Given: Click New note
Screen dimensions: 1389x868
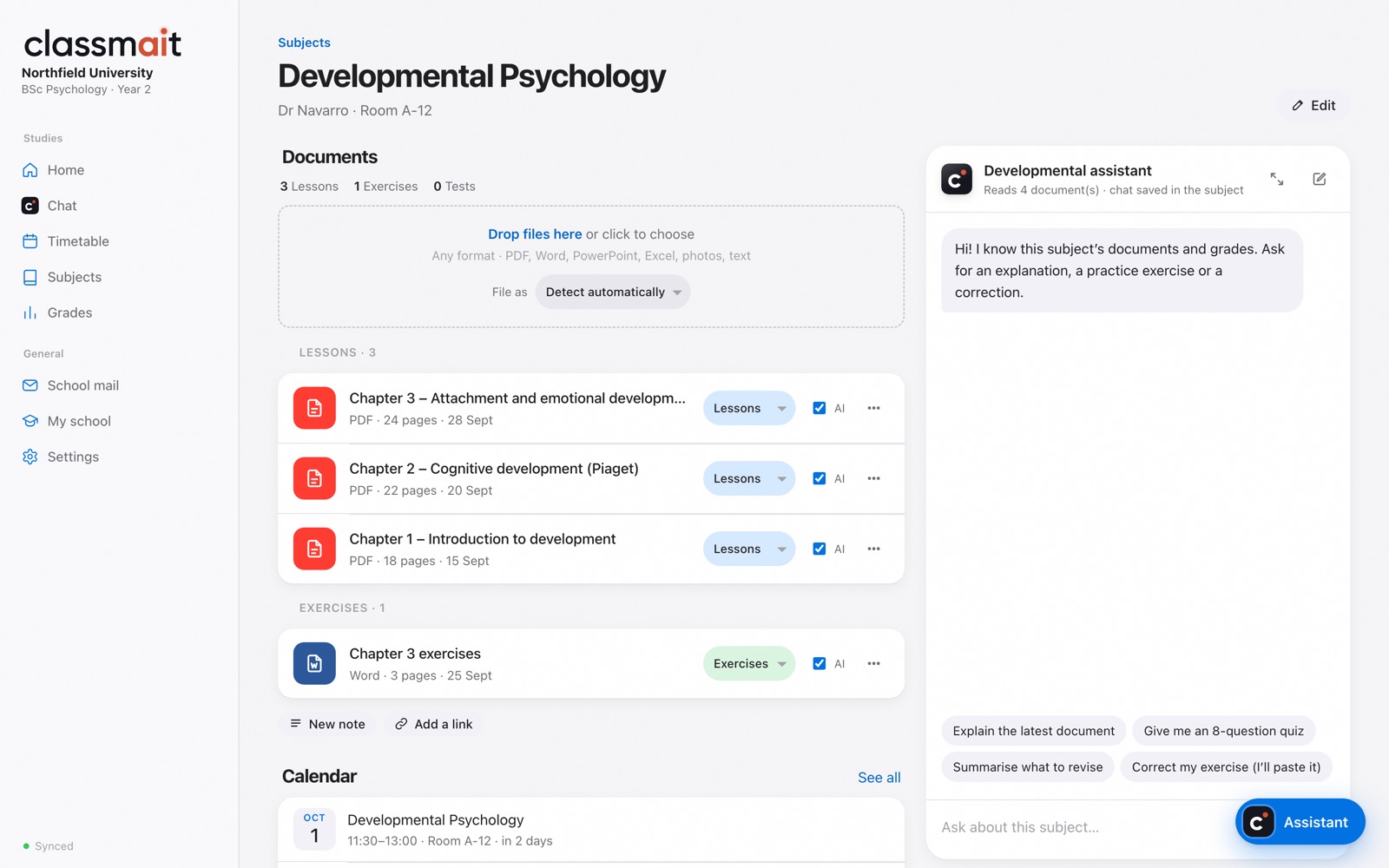Looking at the screenshot, I should [x=327, y=724].
